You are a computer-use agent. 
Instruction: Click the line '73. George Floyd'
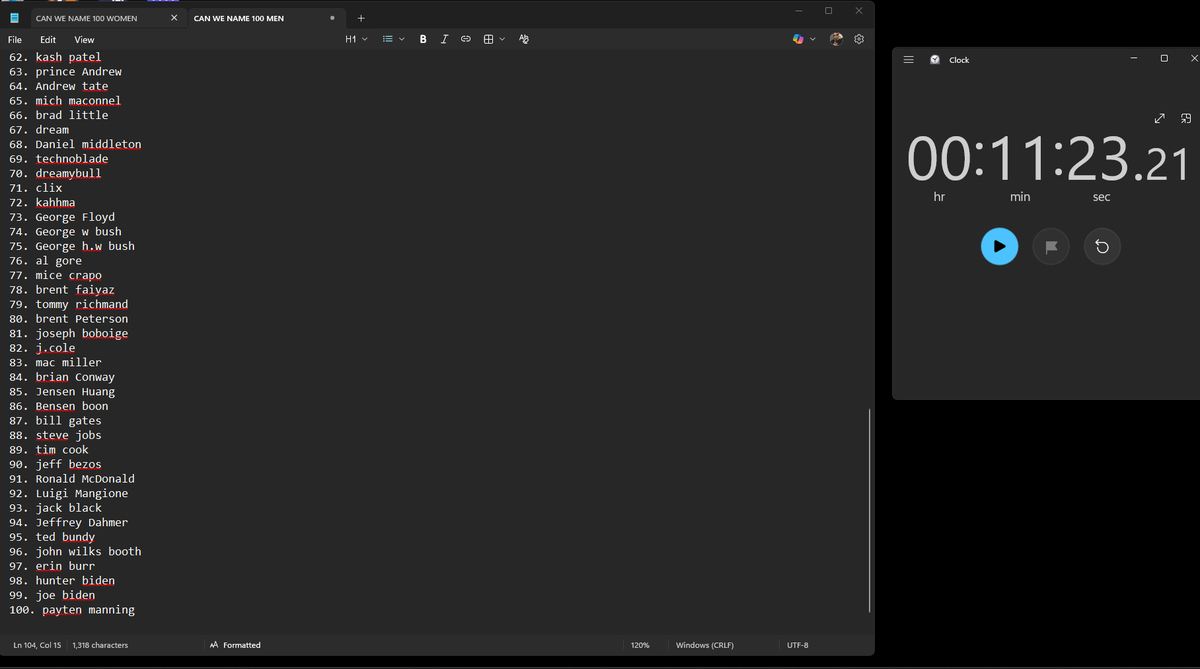pos(61,216)
